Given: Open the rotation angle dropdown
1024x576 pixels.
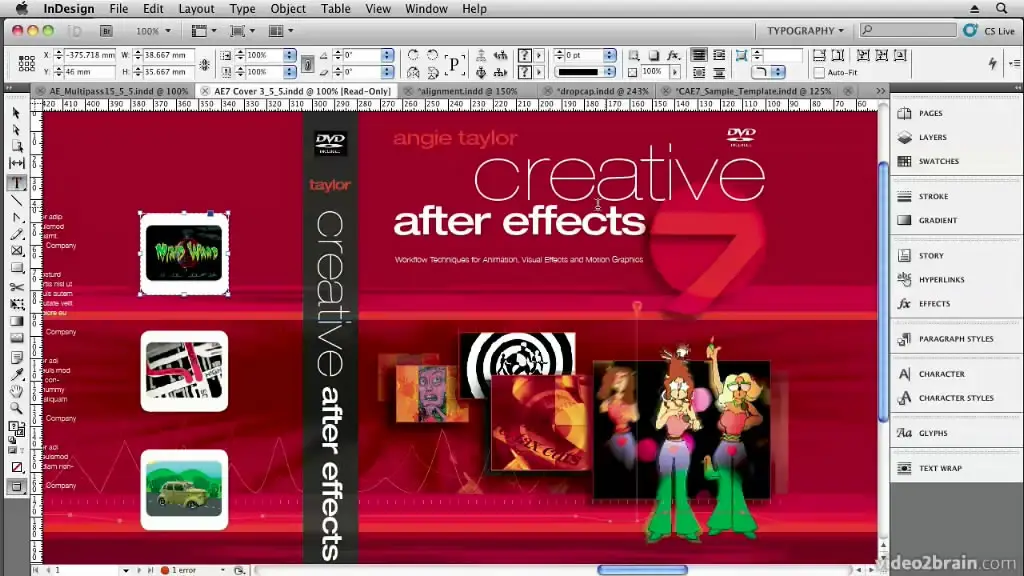Looking at the screenshot, I should point(388,56).
